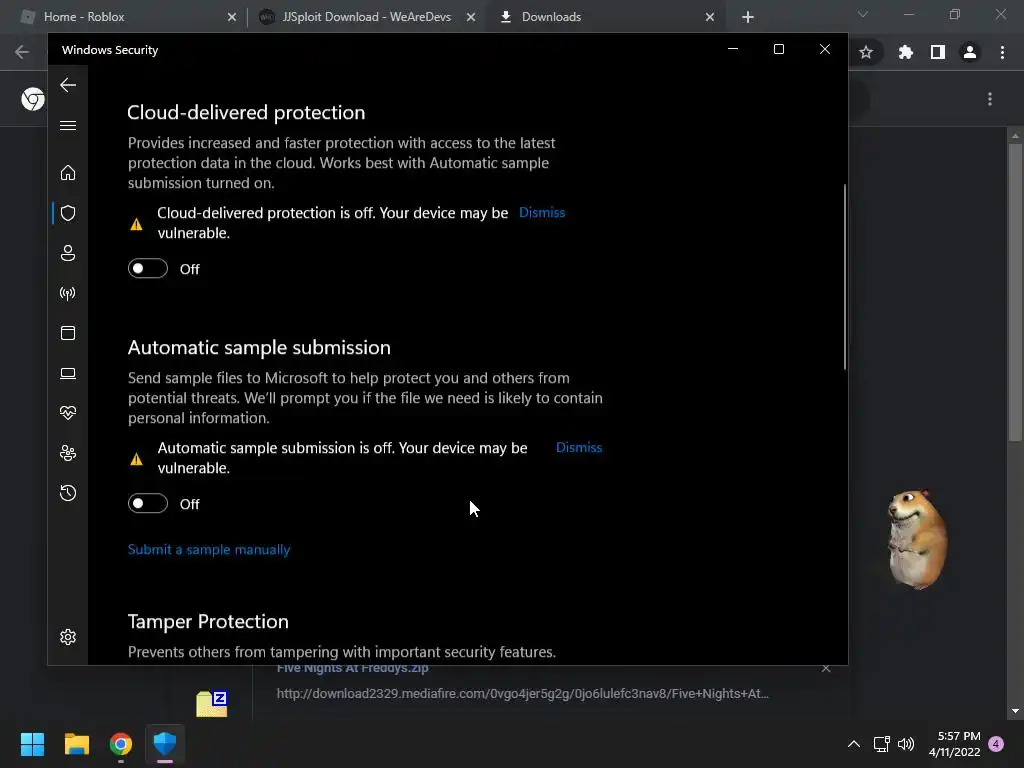Click the zip file icon in Downloads
The image size is (1024, 768).
click(x=212, y=704)
